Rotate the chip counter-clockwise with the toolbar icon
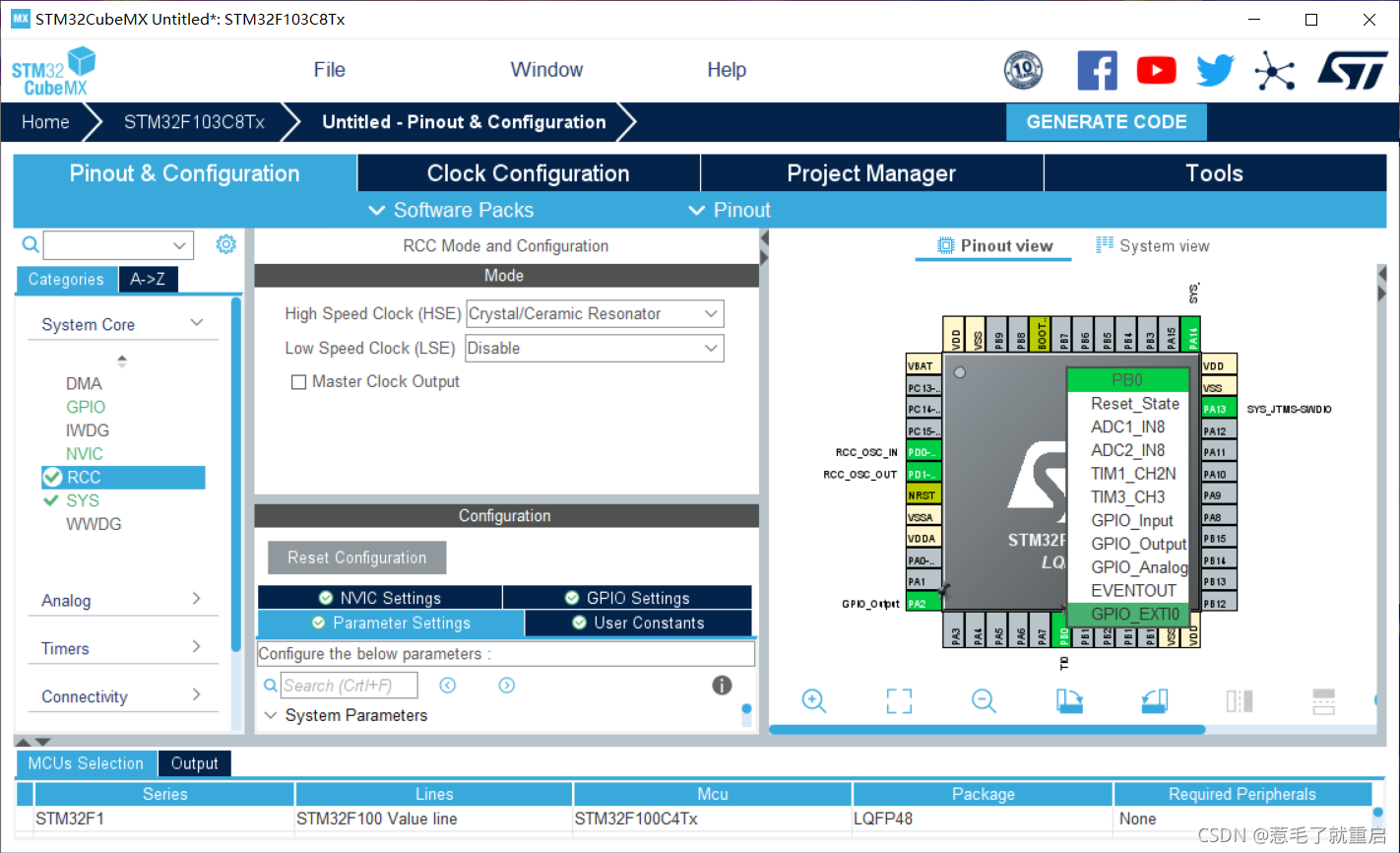 point(1154,700)
